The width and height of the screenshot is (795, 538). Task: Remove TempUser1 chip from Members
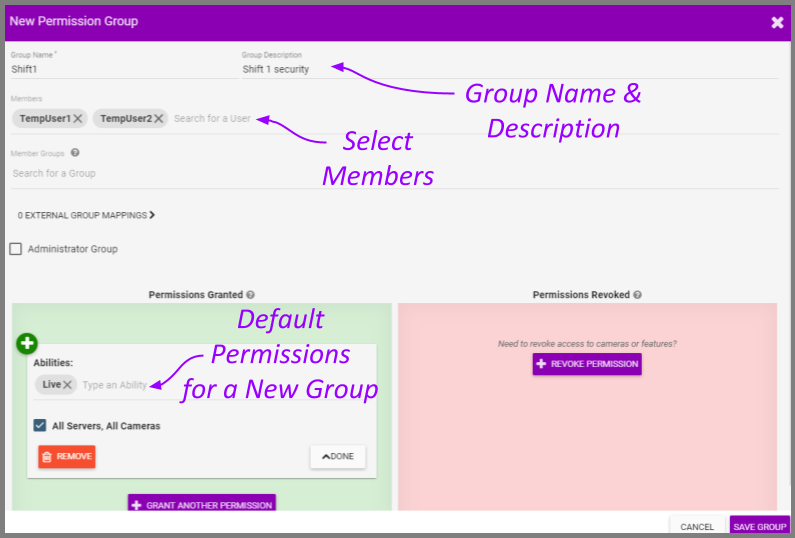78,119
